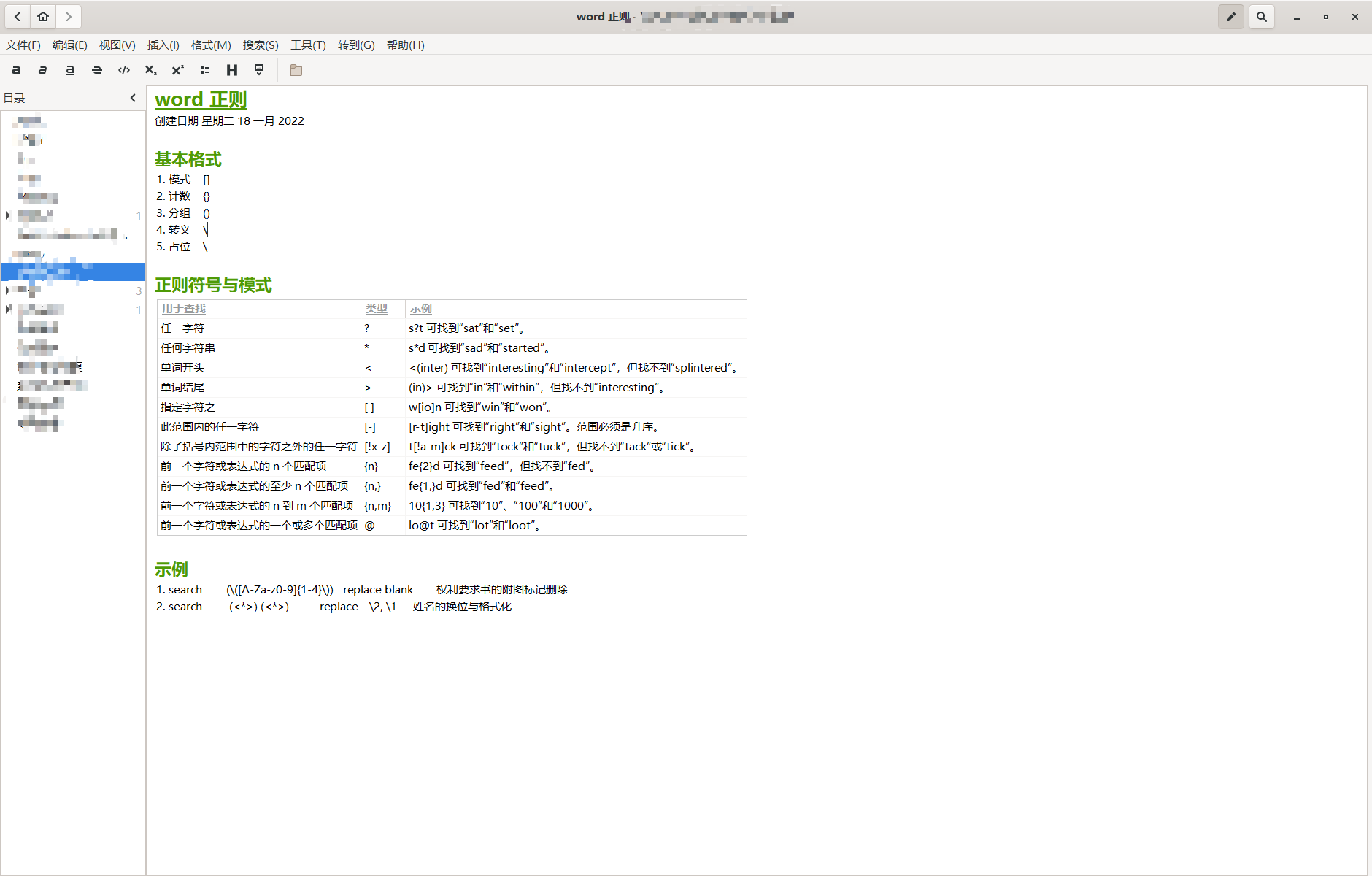Click the 基本格式 heading
Screen dimensions: 1372x876
(188, 159)
